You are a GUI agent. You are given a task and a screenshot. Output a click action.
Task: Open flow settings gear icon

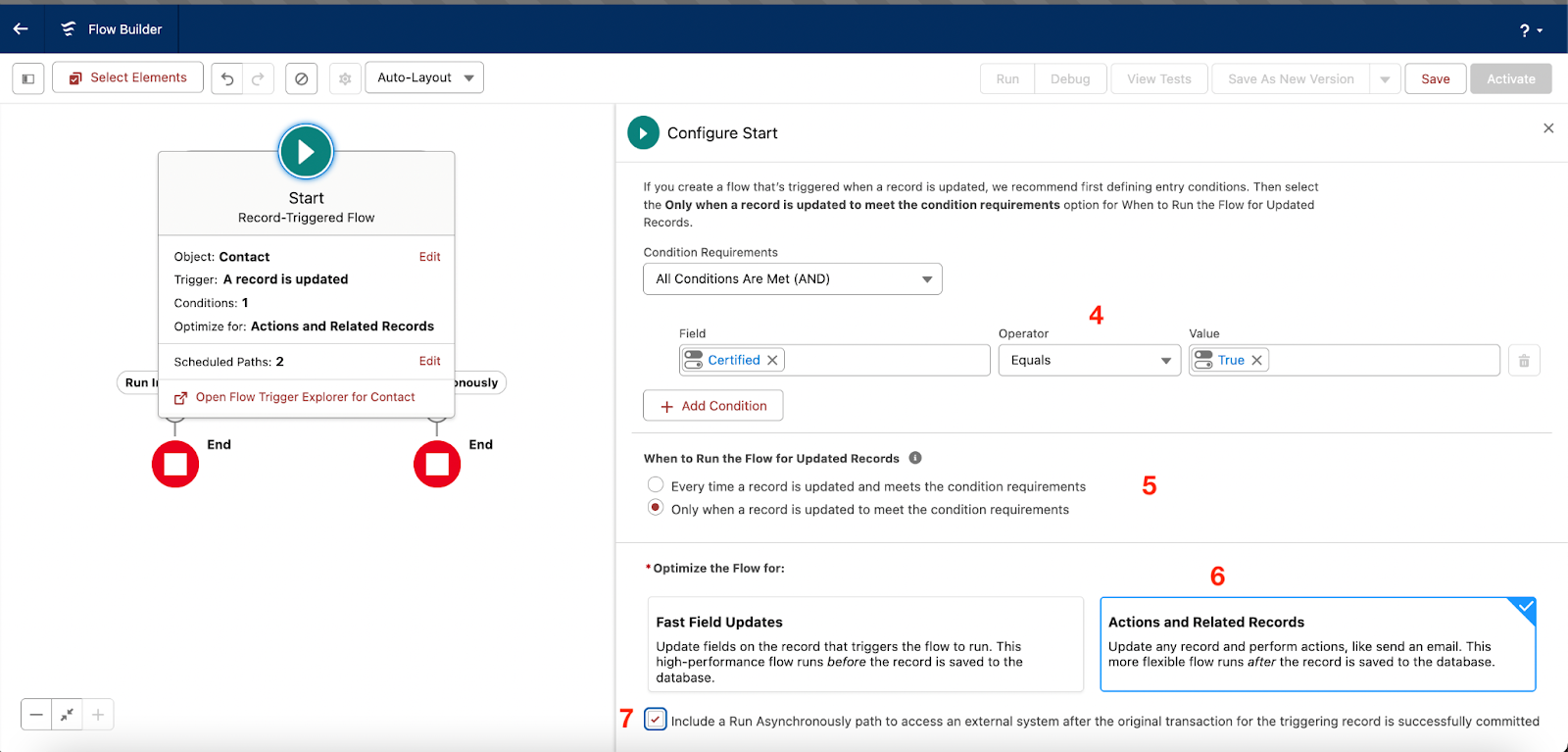[345, 78]
